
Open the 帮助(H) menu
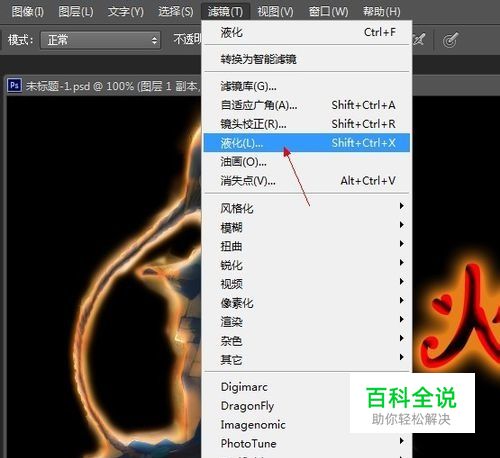click(x=382, y=12)
